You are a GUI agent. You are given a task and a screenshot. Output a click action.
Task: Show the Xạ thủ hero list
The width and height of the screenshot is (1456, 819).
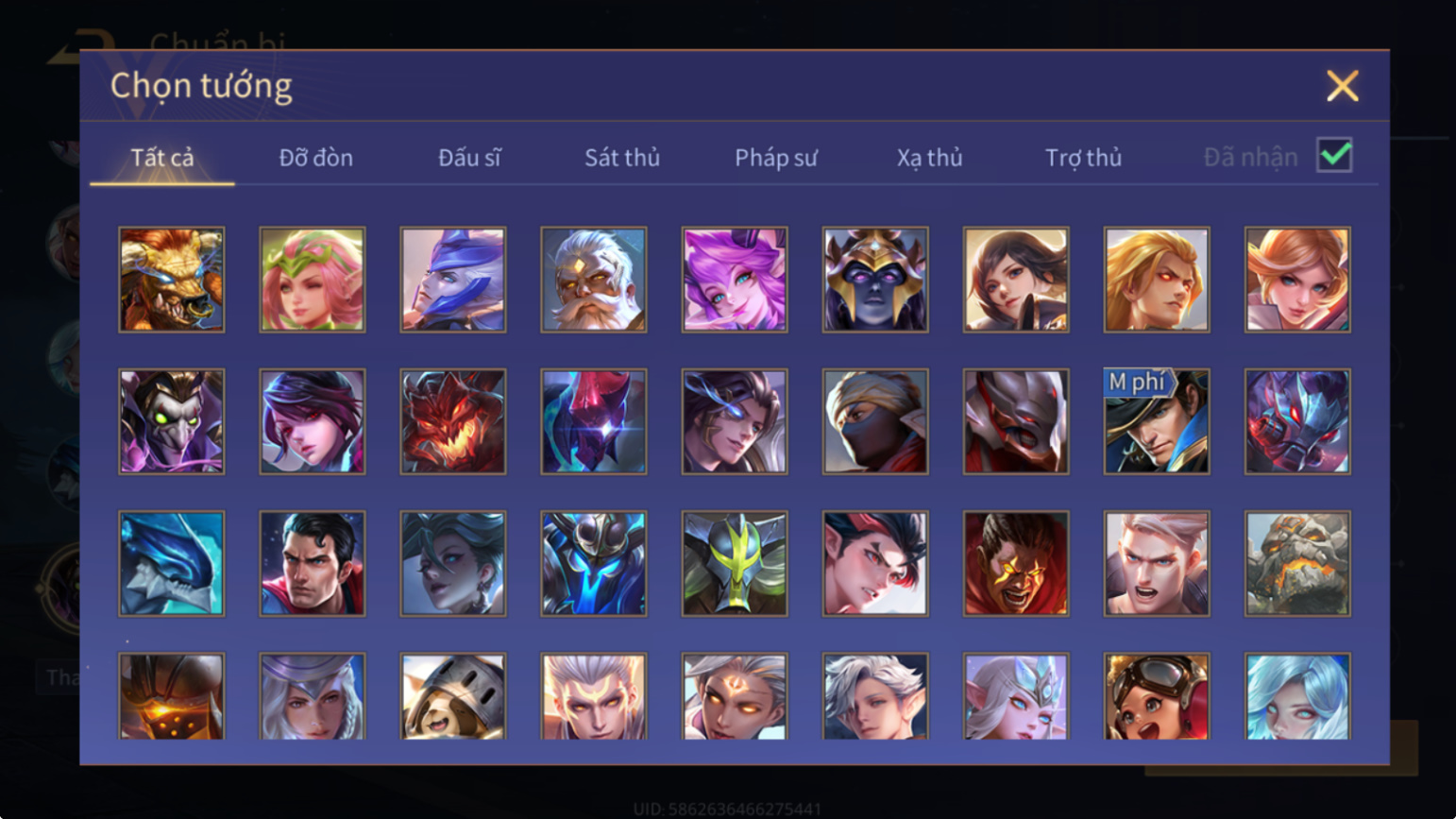click(929, 158)
